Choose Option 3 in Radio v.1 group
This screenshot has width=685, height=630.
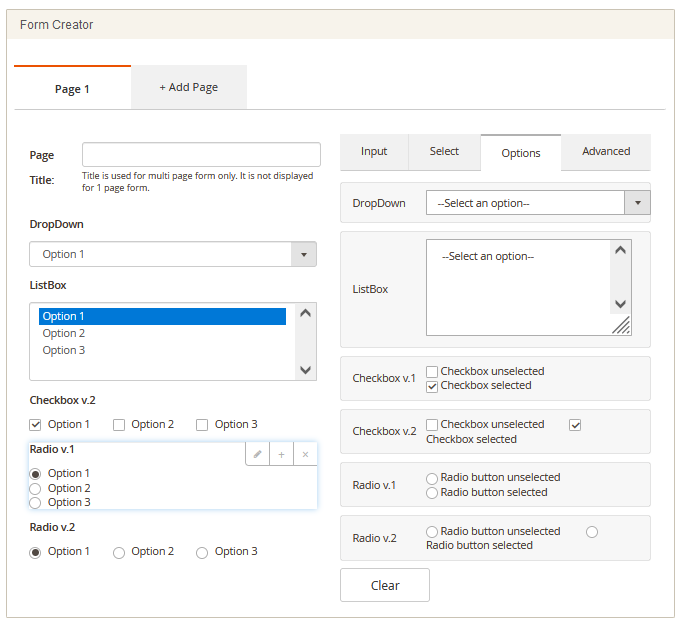(x=36, y=502)
